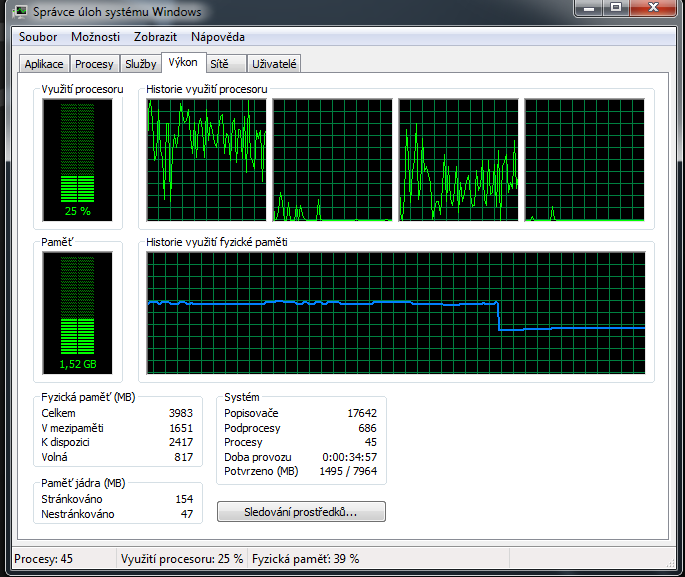The width and height of the screenshot is (685, 577).
Task: Click the Systém group label
Action: (x=242, y=397)
